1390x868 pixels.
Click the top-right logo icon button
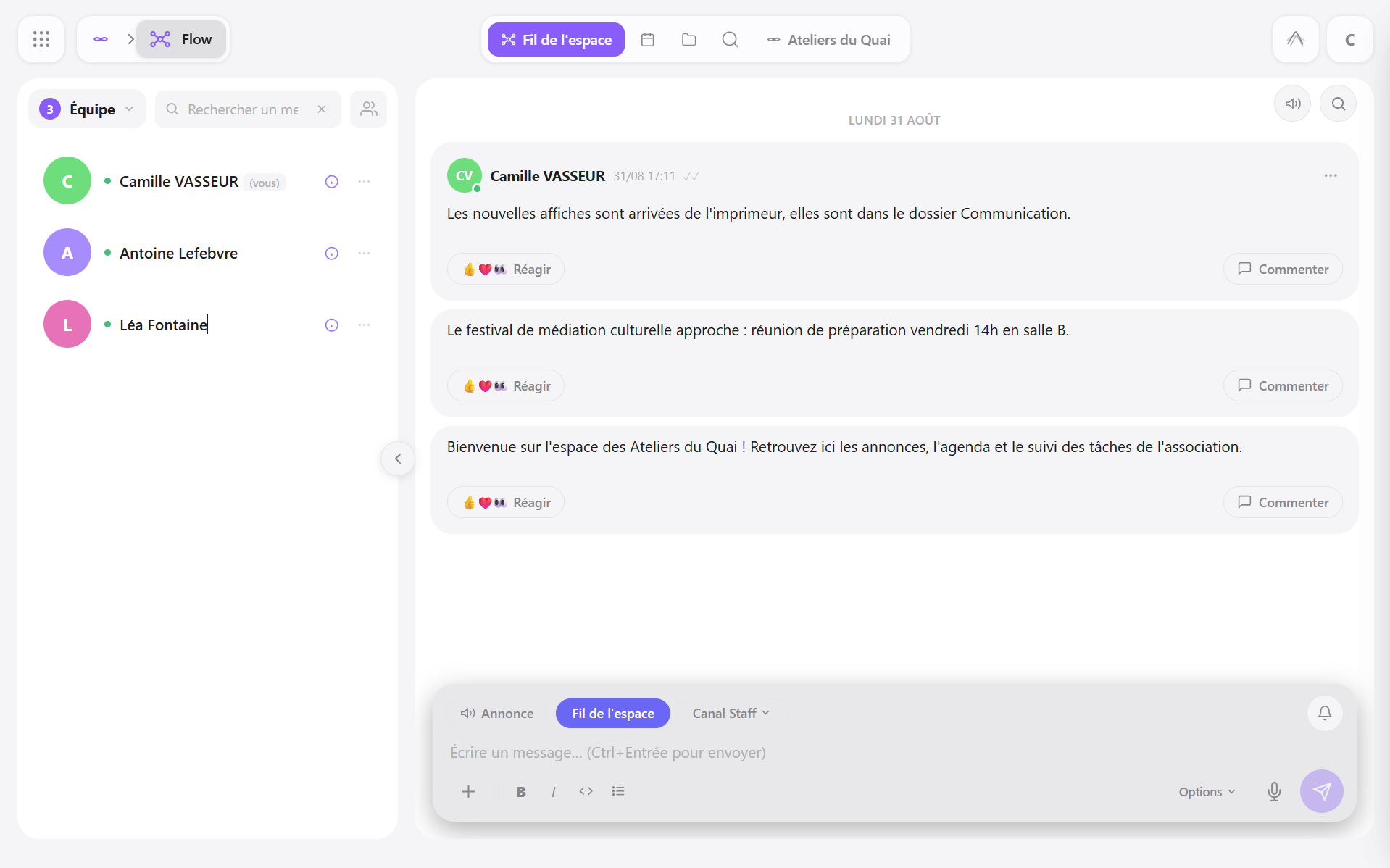point(1295,39)
